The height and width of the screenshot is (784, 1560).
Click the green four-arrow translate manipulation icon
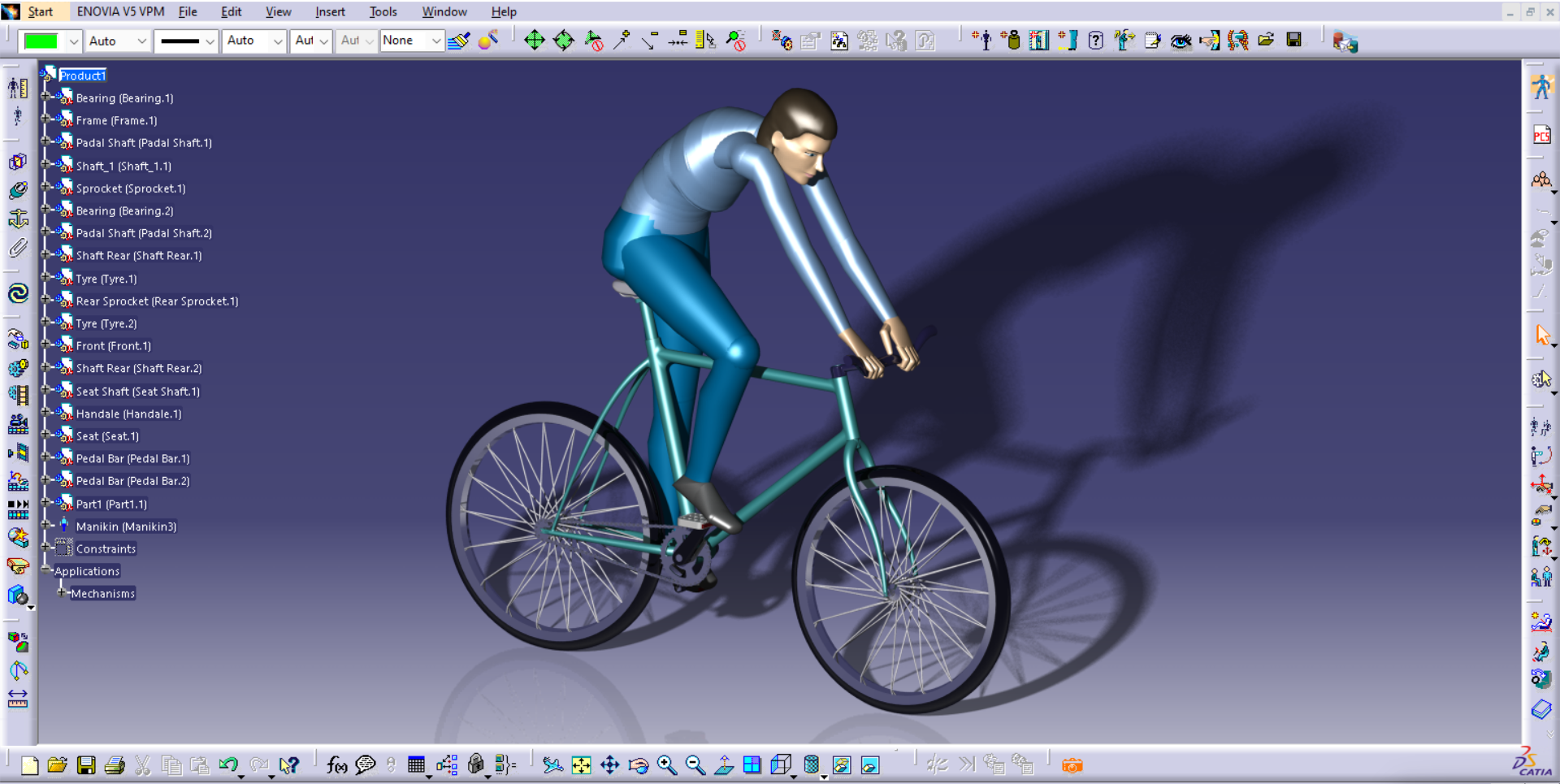[534, 41]
